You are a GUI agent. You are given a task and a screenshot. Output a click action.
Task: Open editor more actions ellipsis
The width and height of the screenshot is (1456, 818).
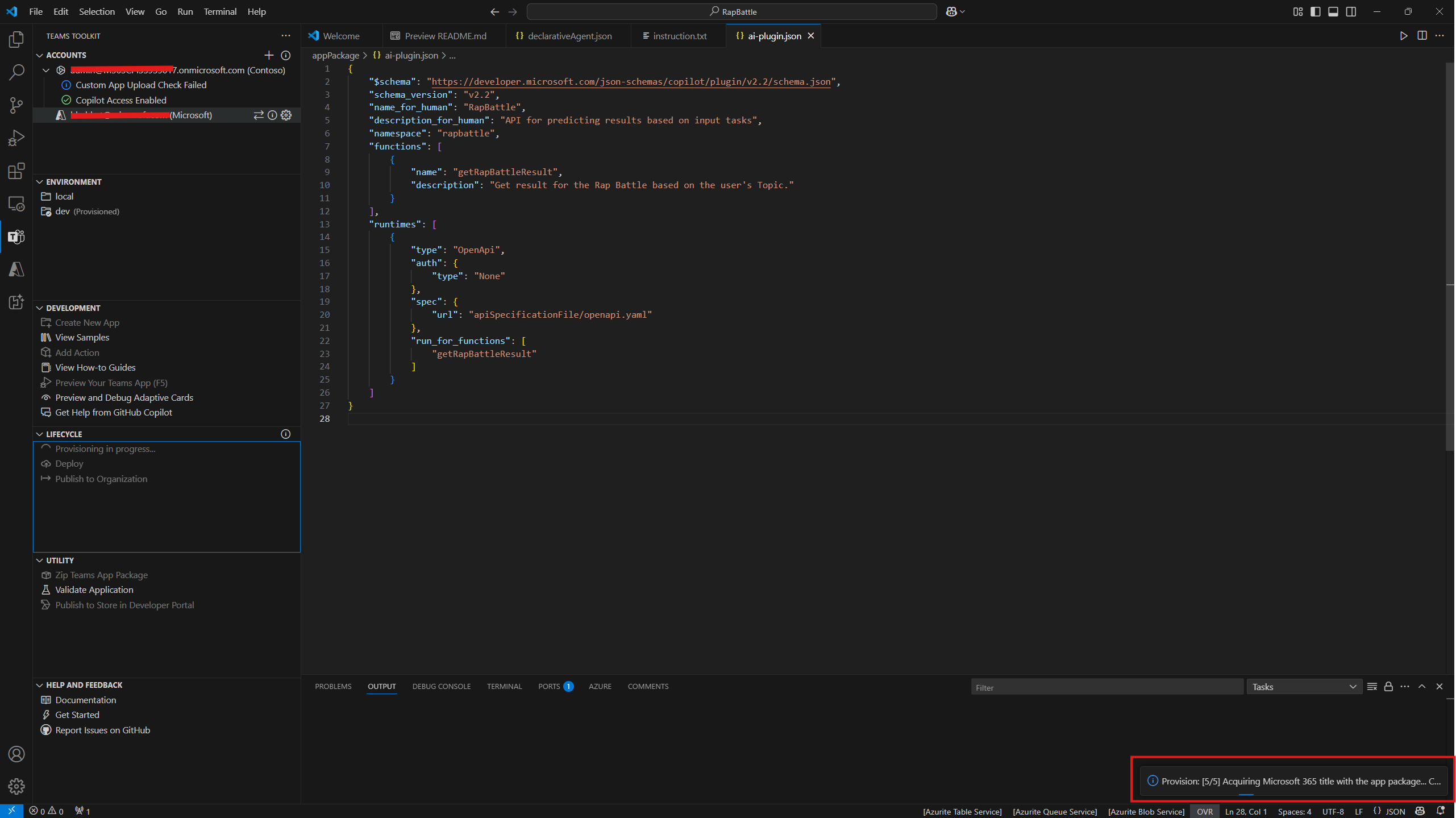pyautogui.click(x=1440, y=36)
